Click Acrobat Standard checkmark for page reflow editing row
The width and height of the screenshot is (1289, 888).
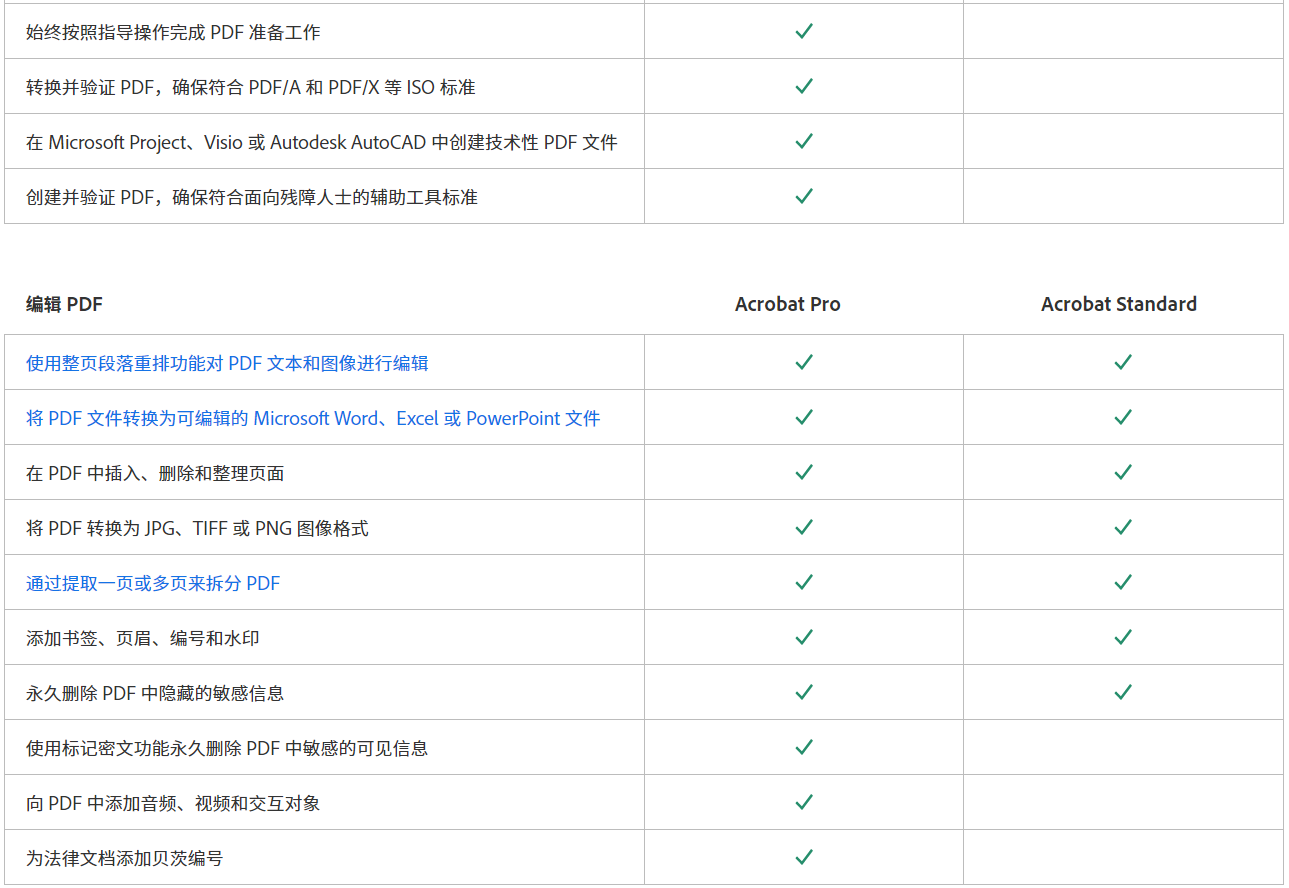(x=1122, y=362)
